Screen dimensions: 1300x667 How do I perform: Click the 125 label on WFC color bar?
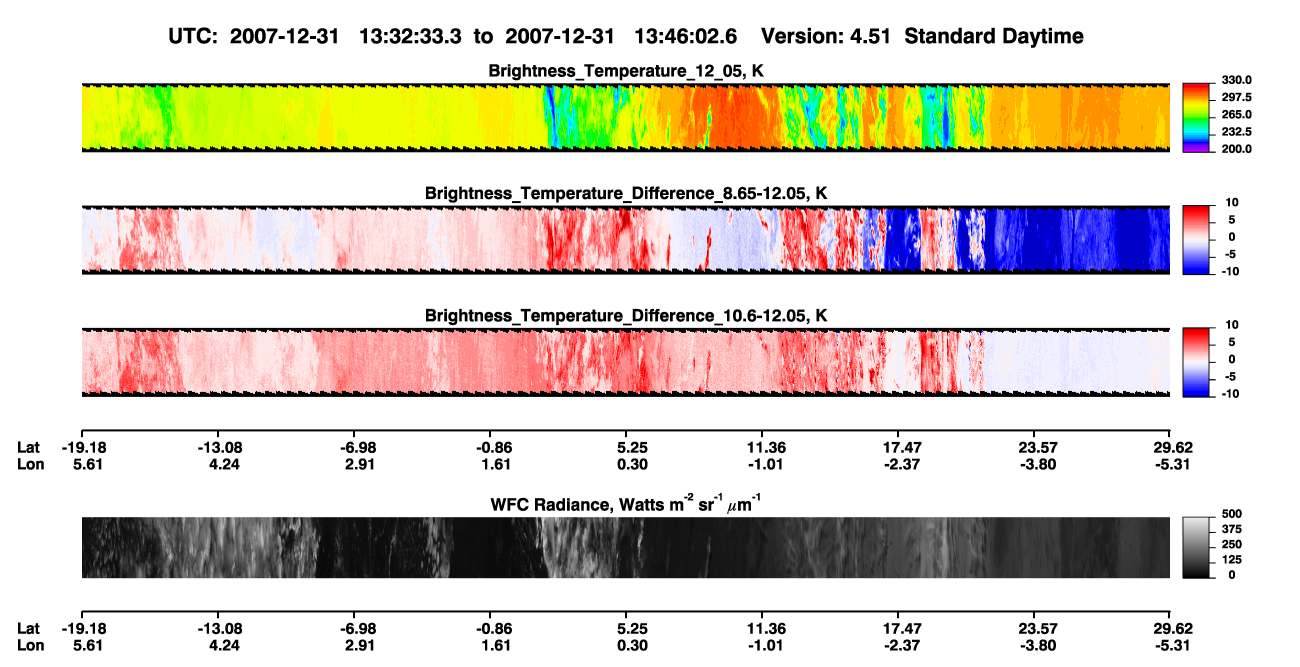(x=1231, y=560)
